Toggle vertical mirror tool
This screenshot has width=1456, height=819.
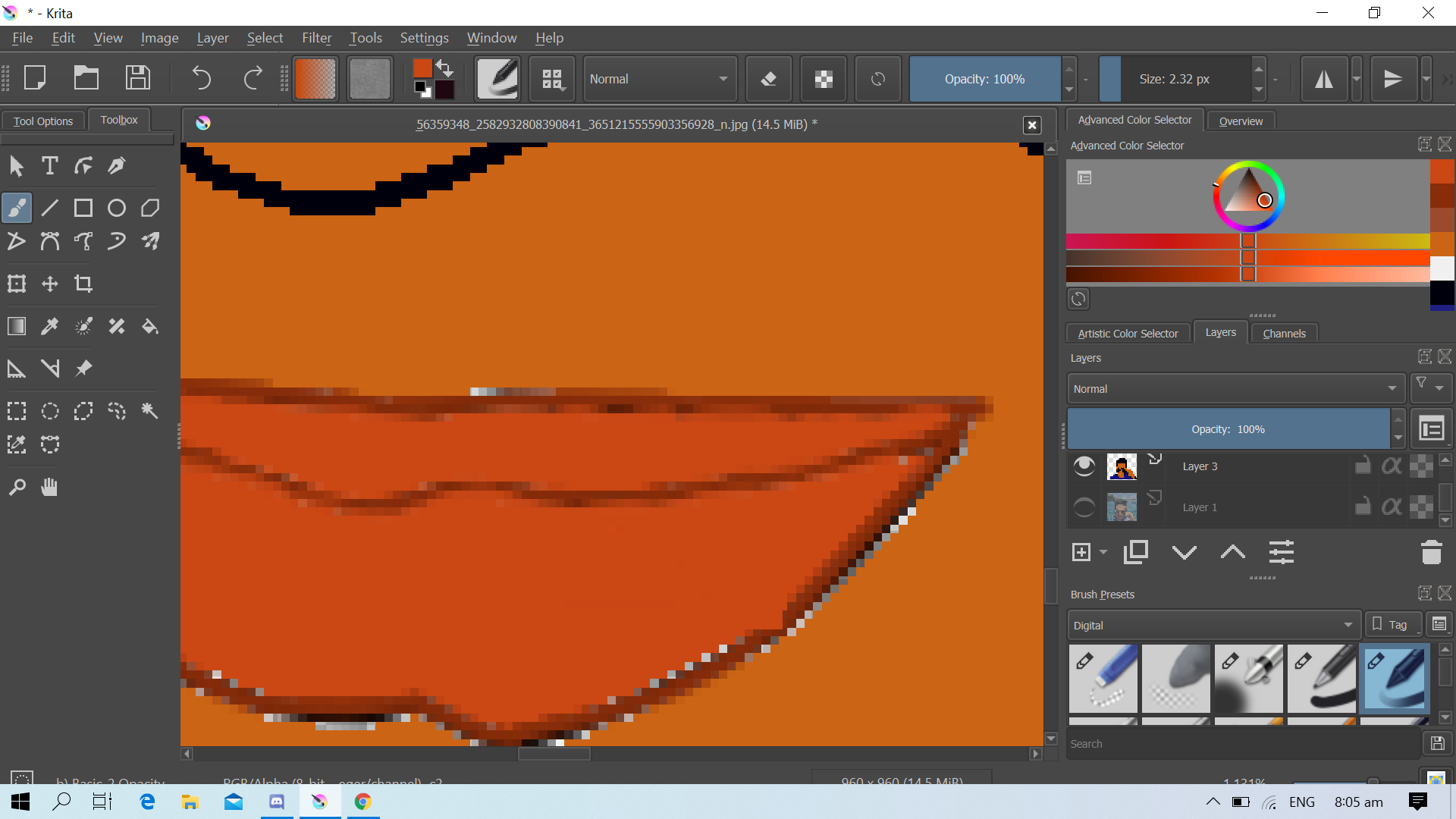pyautogui.click(x=1394, y=78)
